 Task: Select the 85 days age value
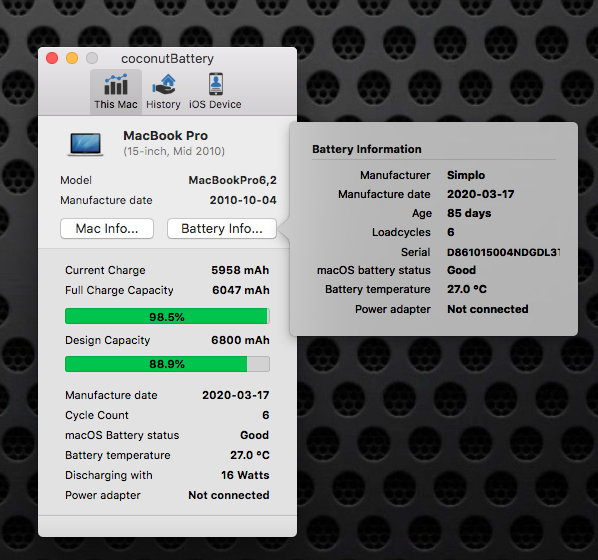469,213
